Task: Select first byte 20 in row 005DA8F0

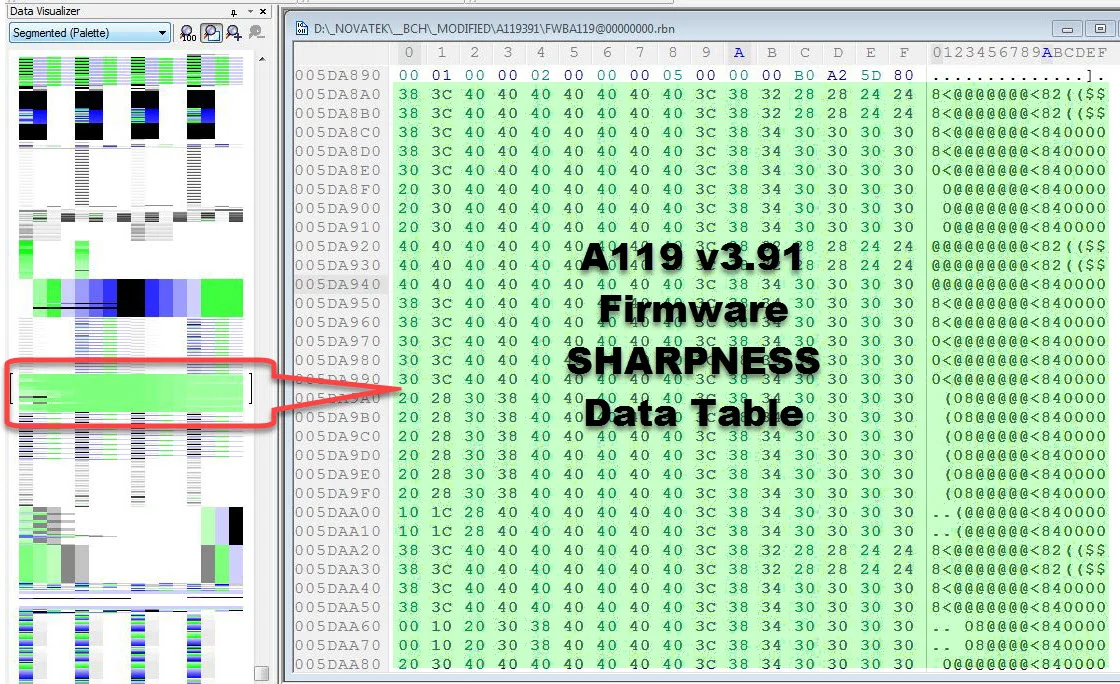Action: coord(409,189)
